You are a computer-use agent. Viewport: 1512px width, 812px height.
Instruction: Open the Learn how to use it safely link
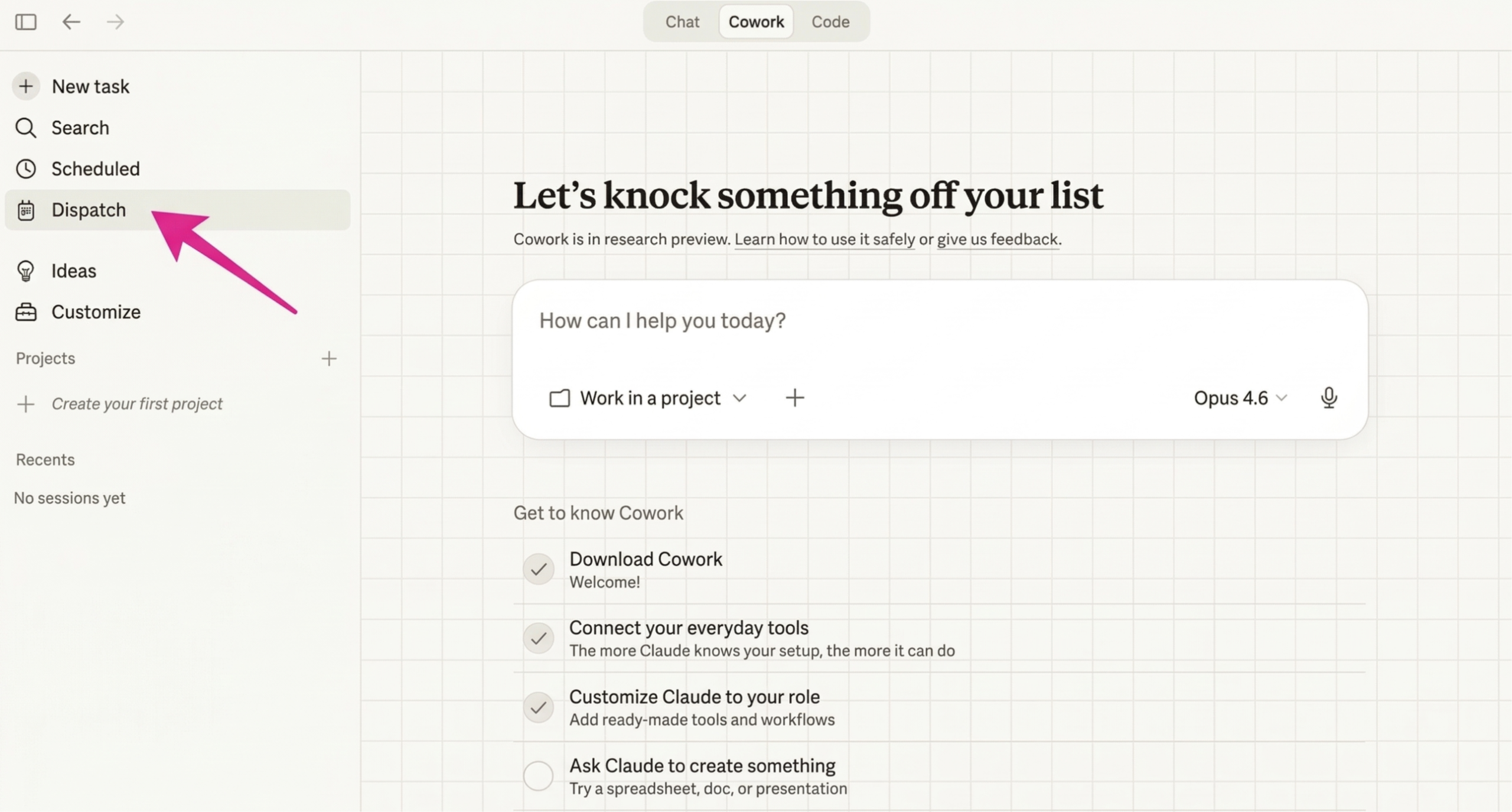[x=825, y=239]
